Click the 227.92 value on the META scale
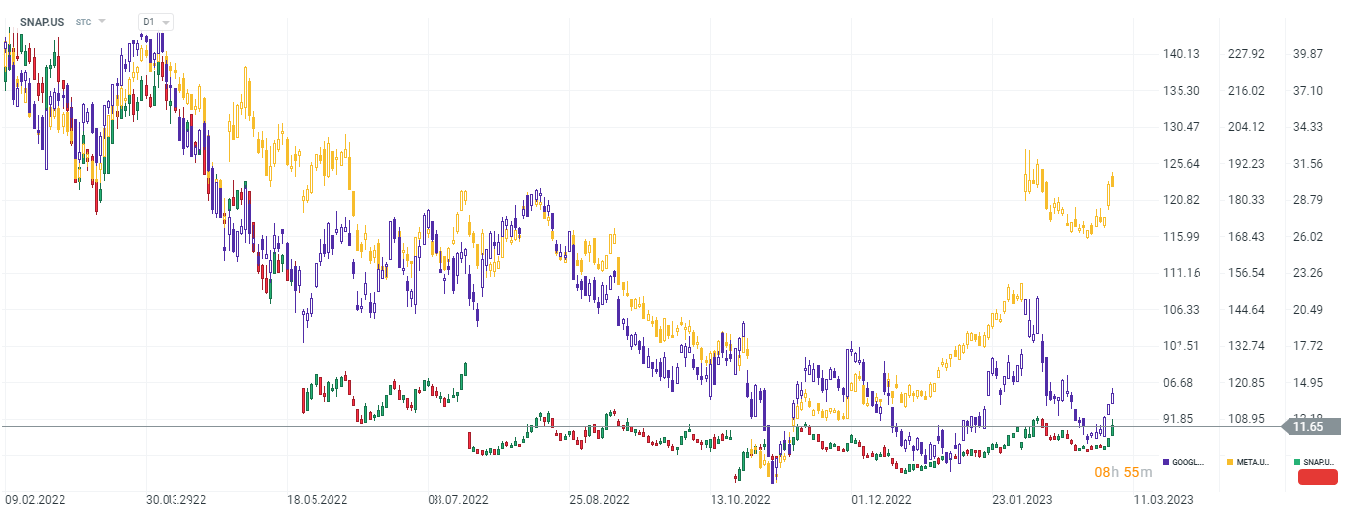The height and width of the screenshot is (517, 1353). 1246,54
